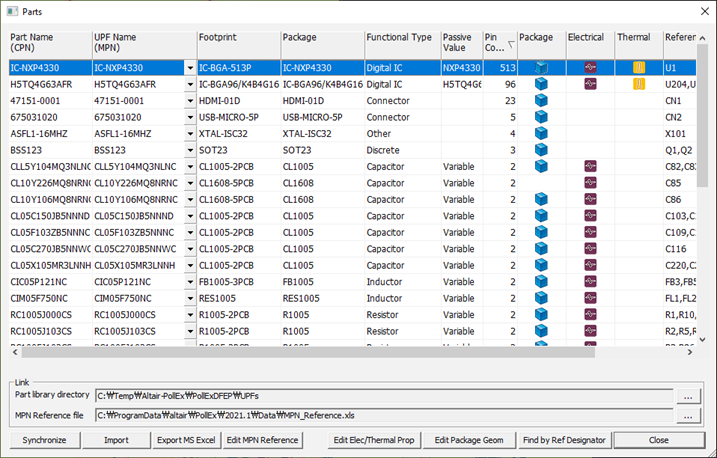Image resolution: width=717 pixels, height=458 pixels.
Task: Sort by the Pin Count column header
Action: [x=498, y=41]
